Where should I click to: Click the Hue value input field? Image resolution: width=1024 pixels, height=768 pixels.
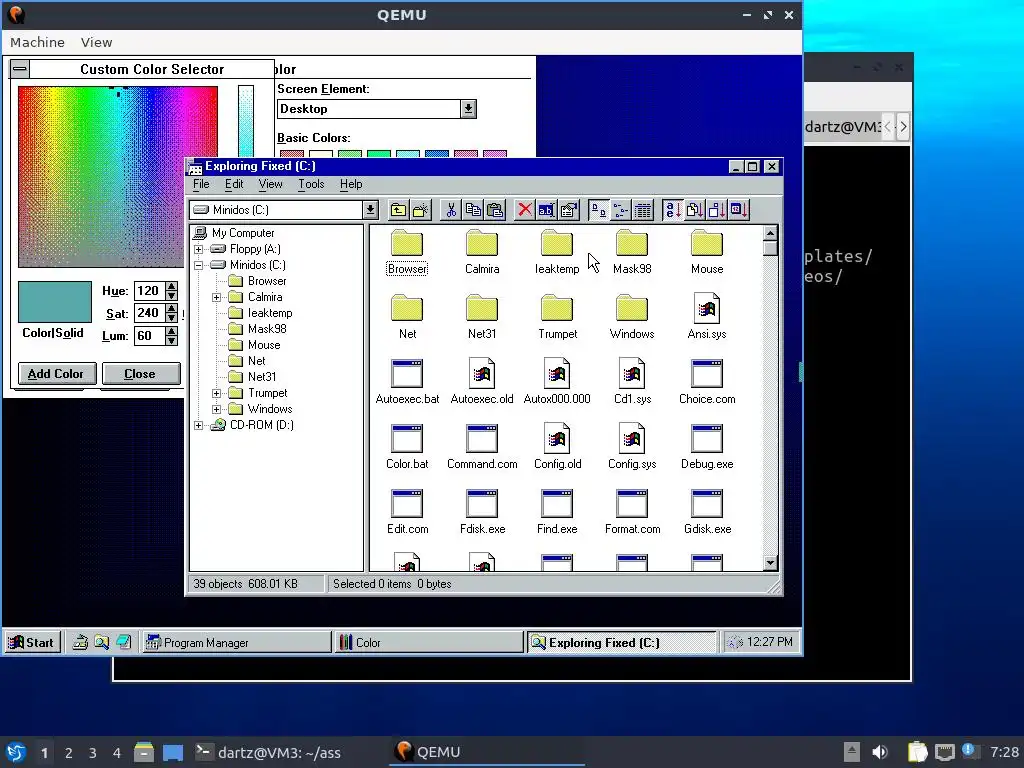[149, 291]
